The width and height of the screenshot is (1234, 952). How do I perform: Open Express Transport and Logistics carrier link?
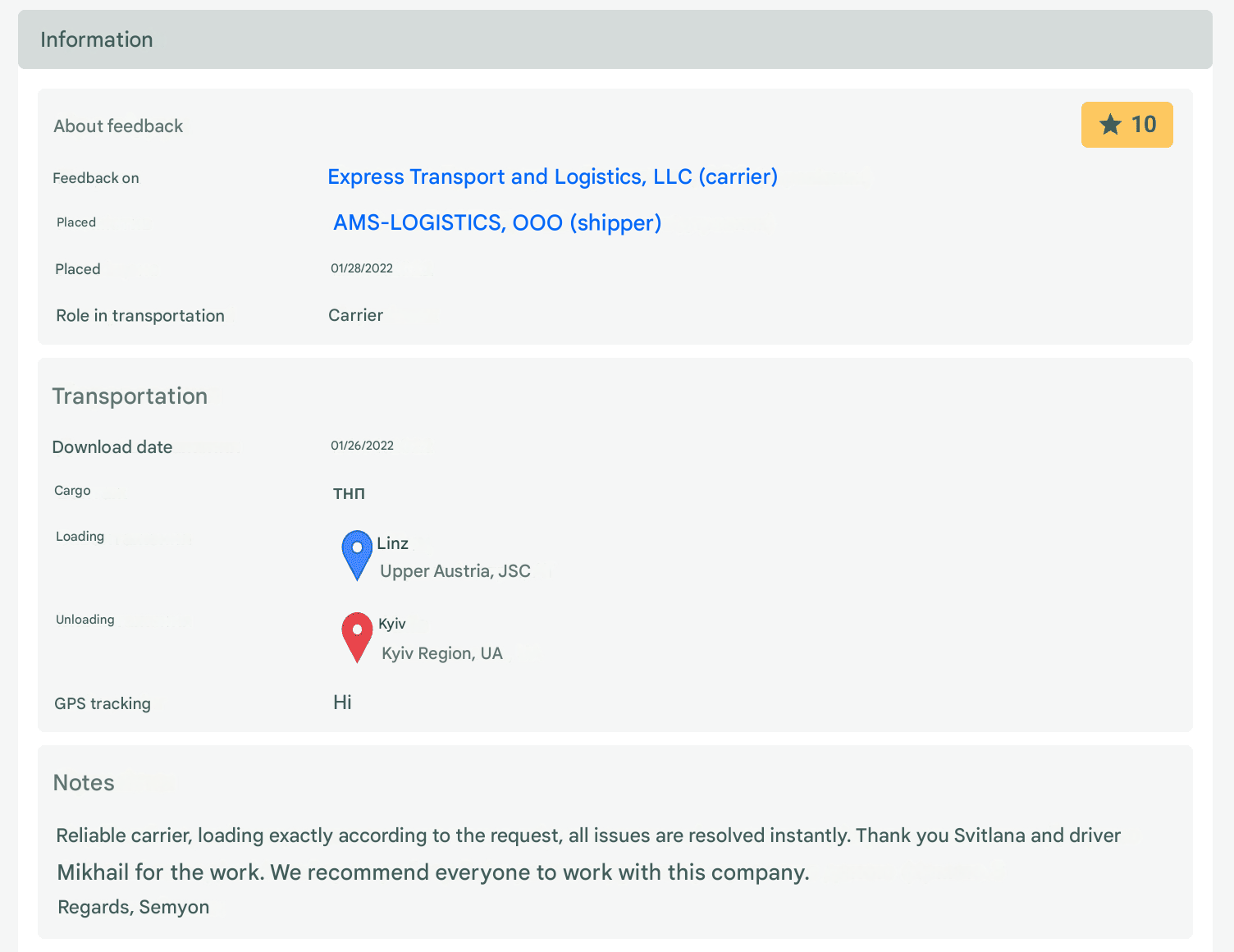tap(553, 177)
